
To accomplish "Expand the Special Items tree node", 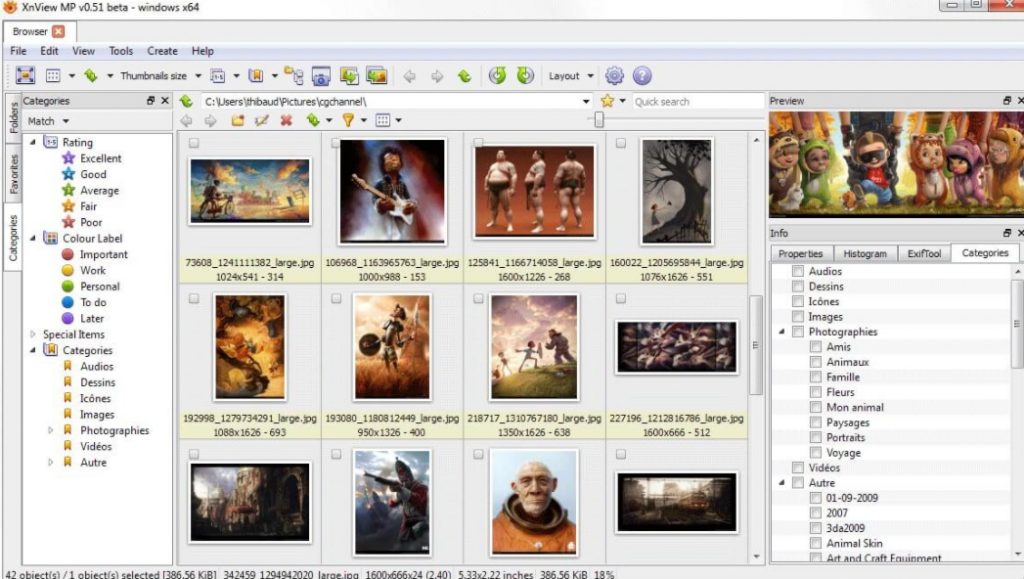I will click(33, 334).
